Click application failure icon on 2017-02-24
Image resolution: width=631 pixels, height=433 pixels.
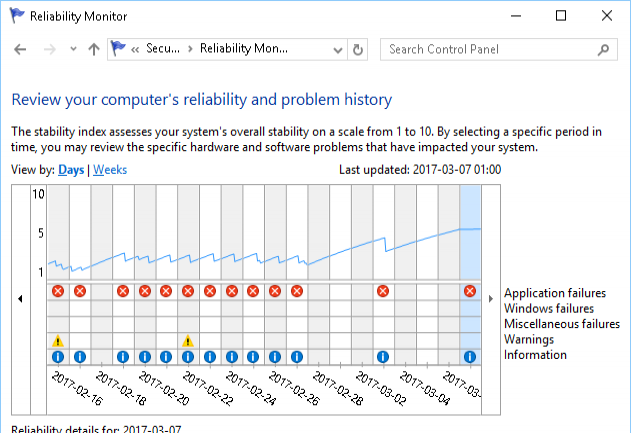(x=231, y=291)
